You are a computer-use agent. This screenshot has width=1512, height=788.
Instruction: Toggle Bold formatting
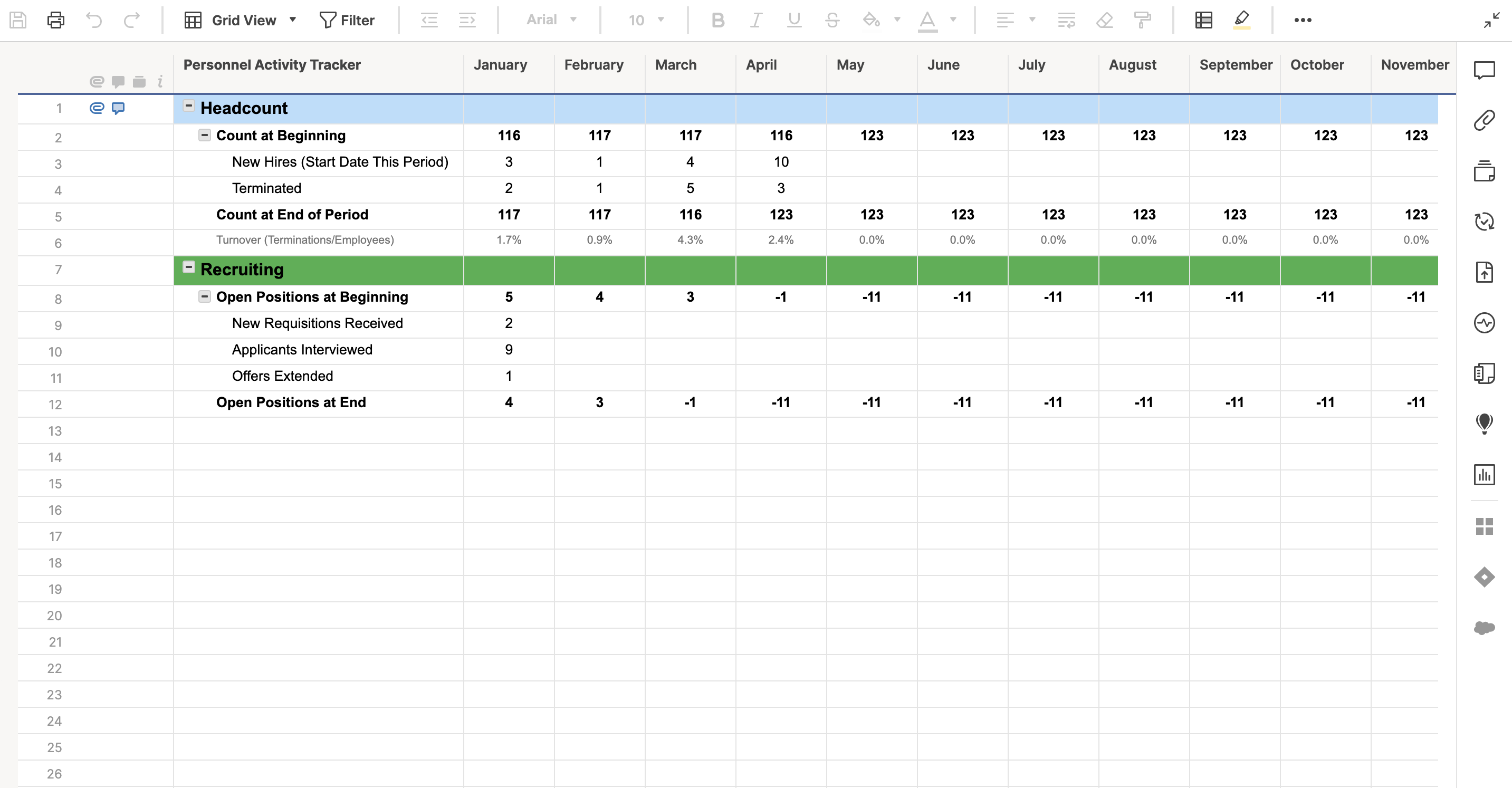717,20
